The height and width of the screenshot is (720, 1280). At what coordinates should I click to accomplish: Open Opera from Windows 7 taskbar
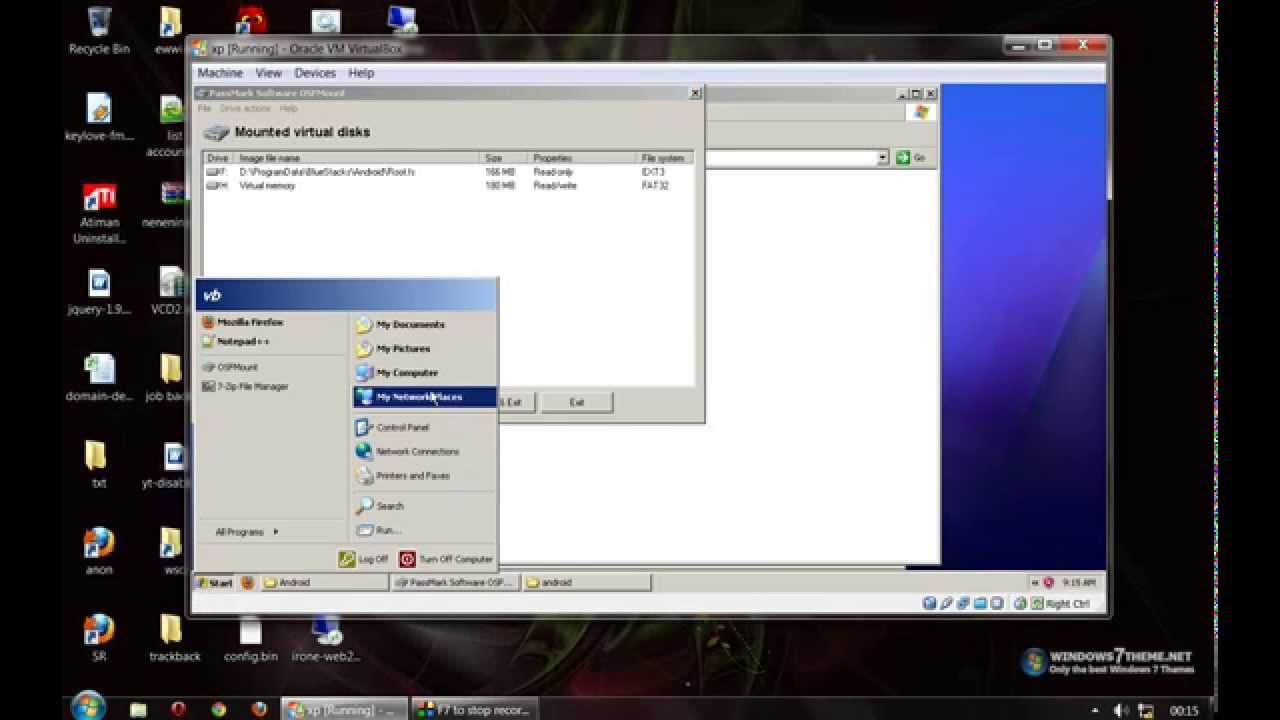[178, 709]
